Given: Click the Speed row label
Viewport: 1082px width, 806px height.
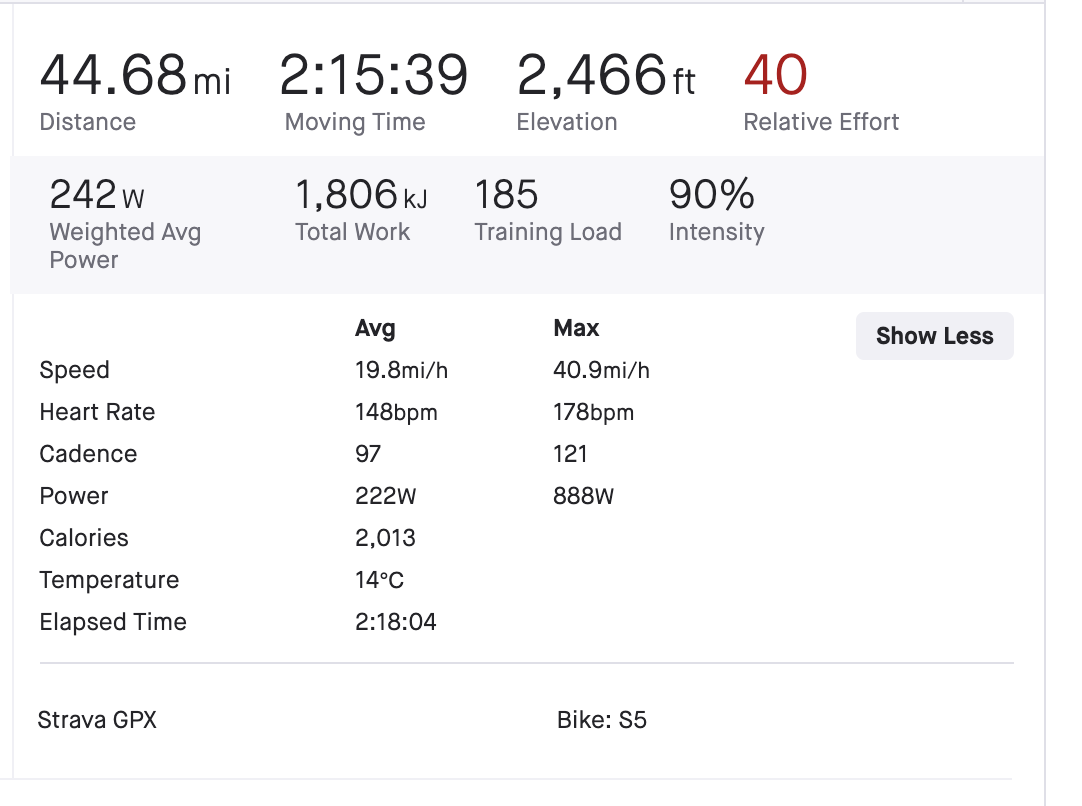Looking at the screenshot, I should (74, 370).
